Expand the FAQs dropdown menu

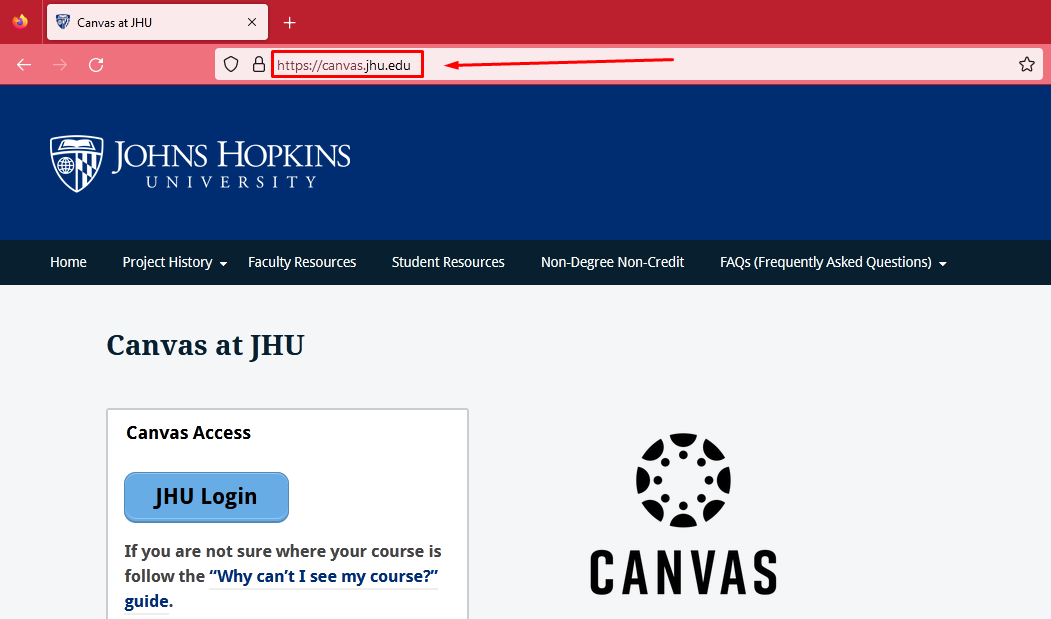tap(832, 262)
